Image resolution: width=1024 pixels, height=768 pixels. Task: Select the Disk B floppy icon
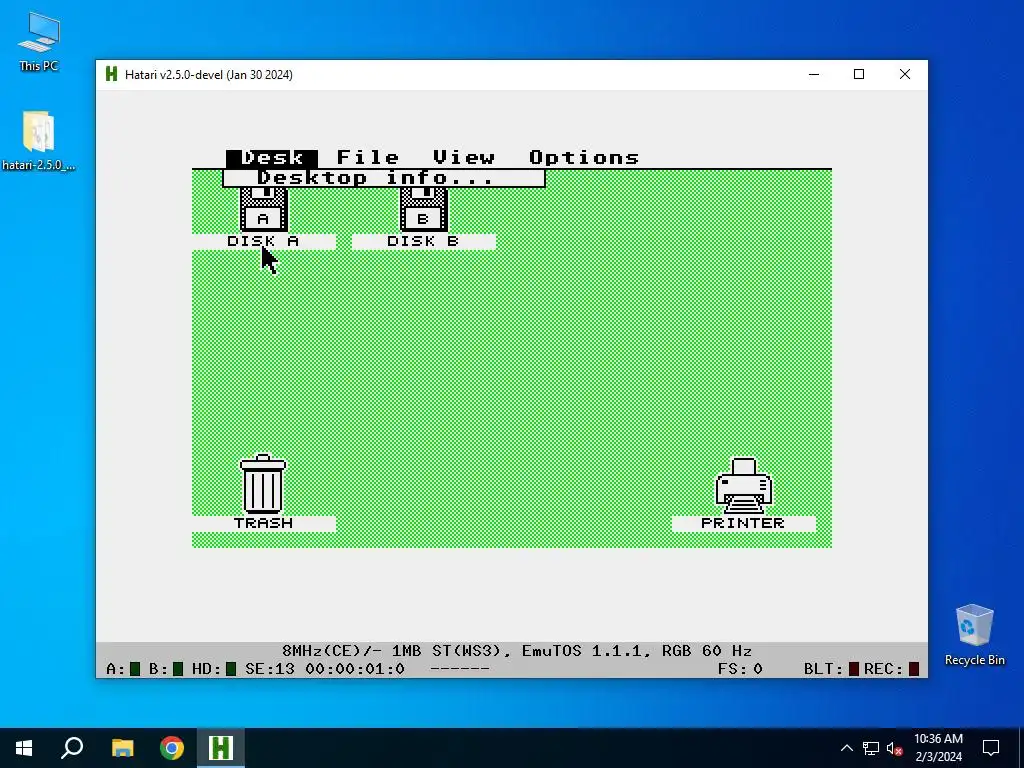424,210
